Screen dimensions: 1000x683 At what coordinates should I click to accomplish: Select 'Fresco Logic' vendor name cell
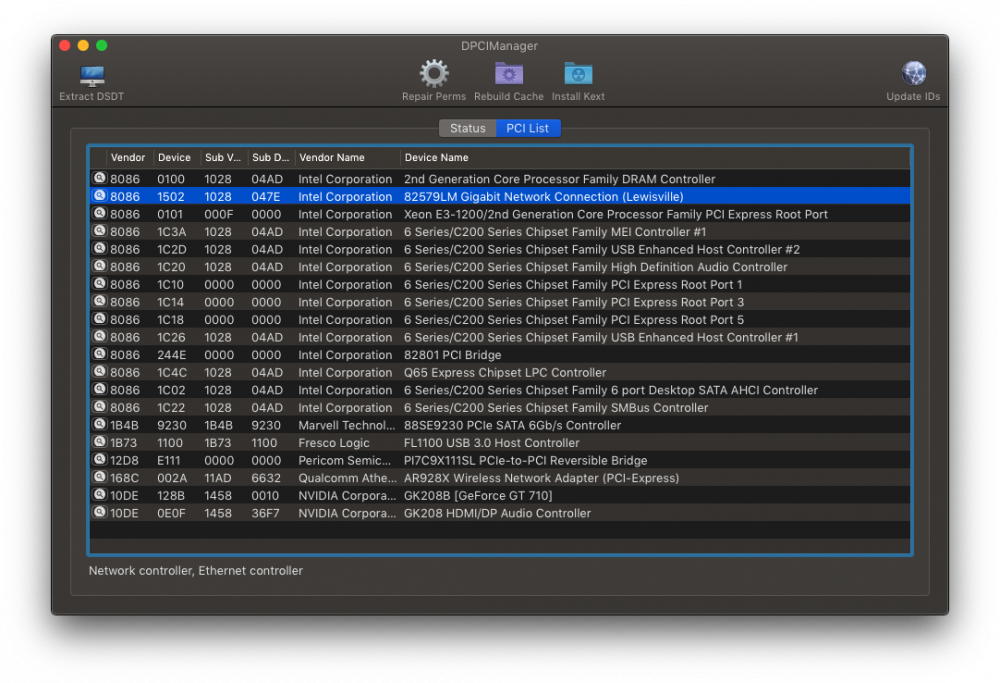click(334, 443)
